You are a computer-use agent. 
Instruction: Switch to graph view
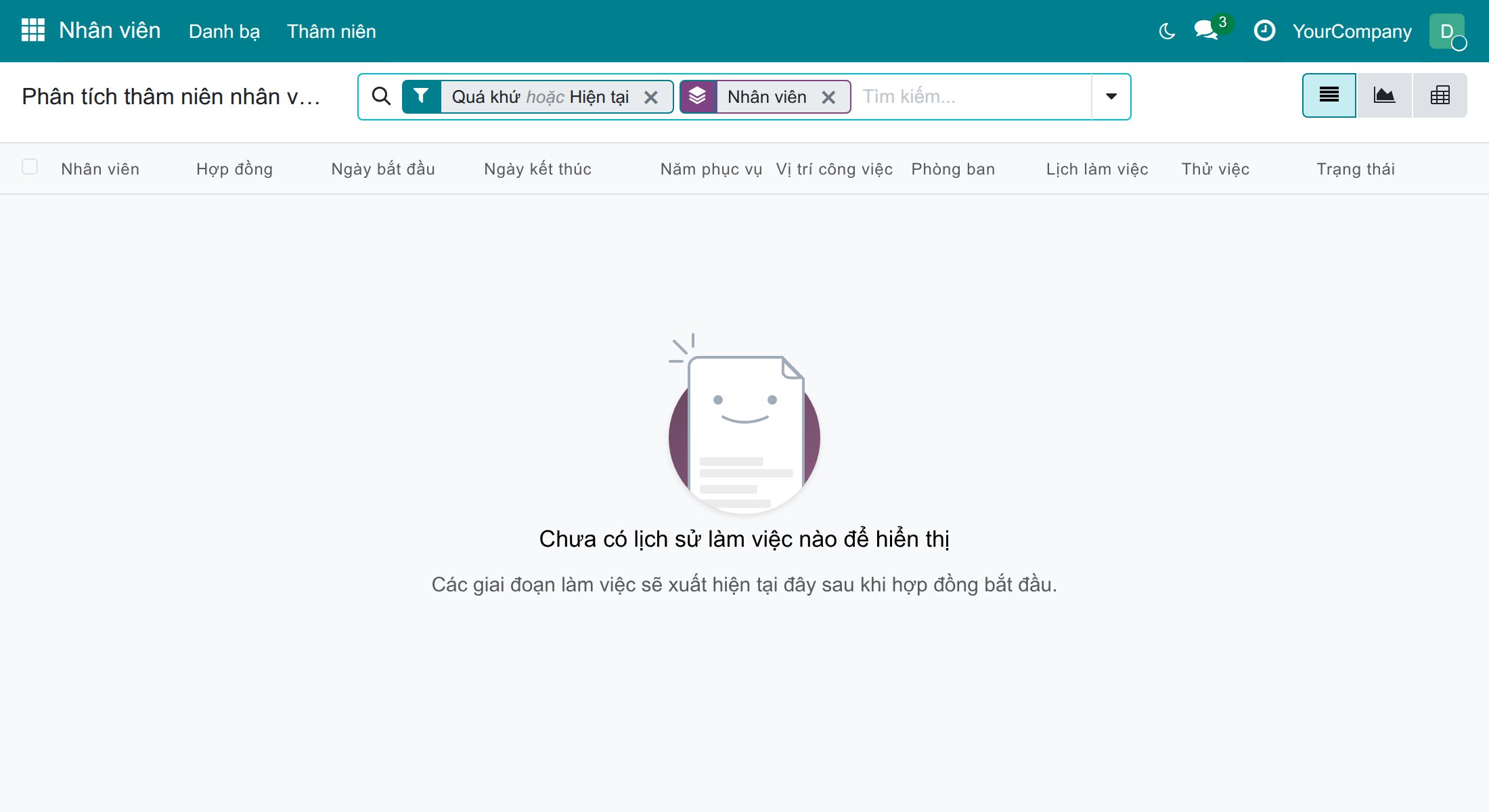pyautogui.click(x=1384, y=95)
